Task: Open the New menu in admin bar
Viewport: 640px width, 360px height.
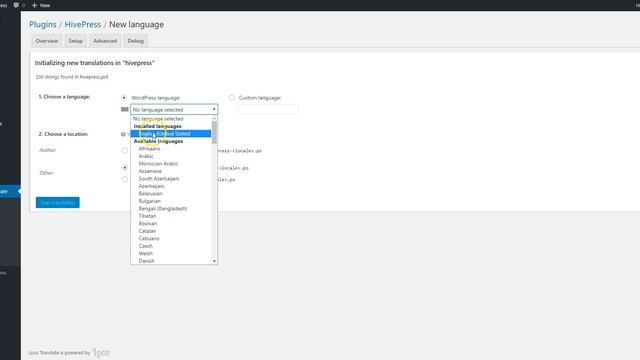Action: (x=41, y=5)
